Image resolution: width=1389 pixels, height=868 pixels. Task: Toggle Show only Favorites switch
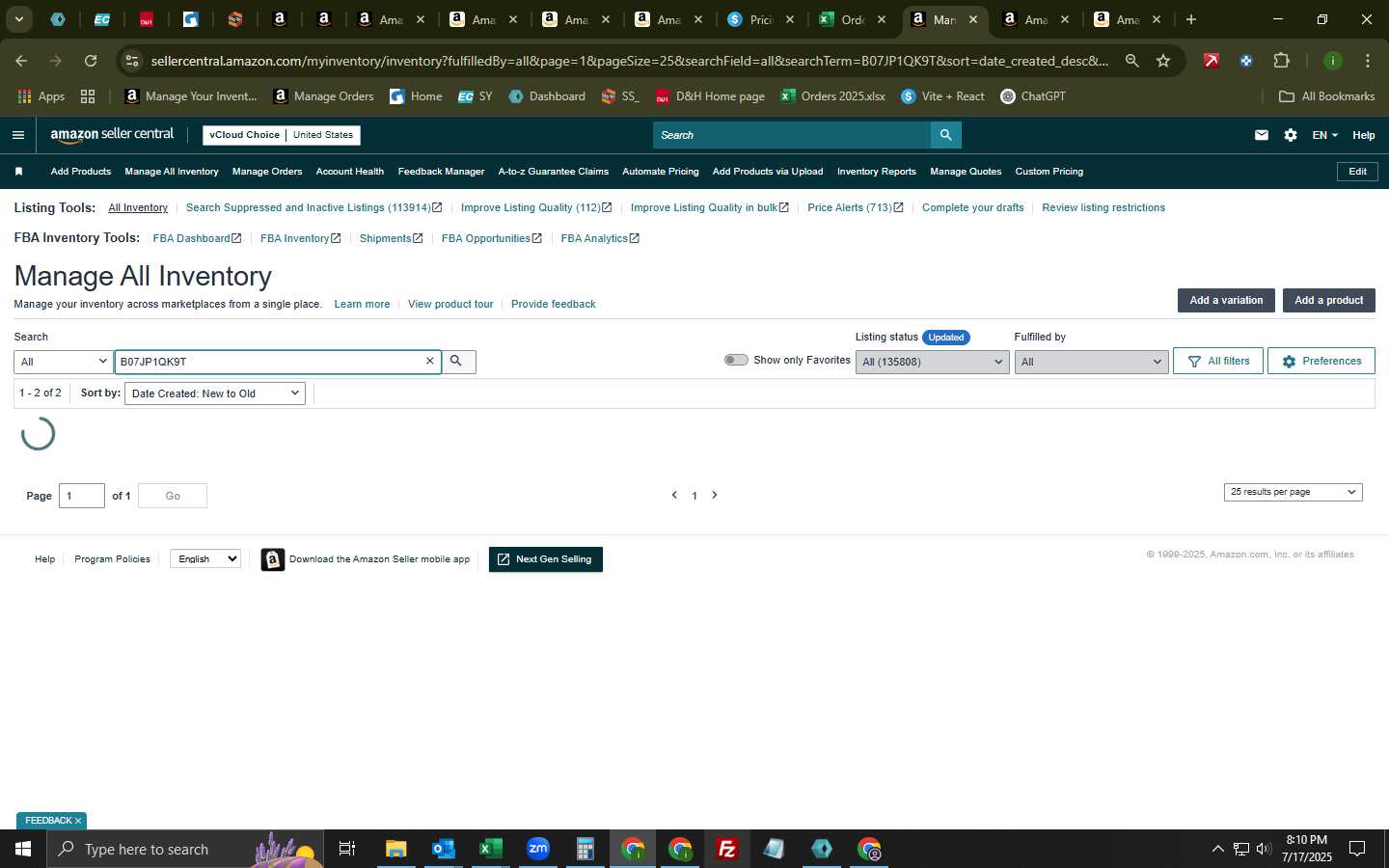tap(736, 360)
